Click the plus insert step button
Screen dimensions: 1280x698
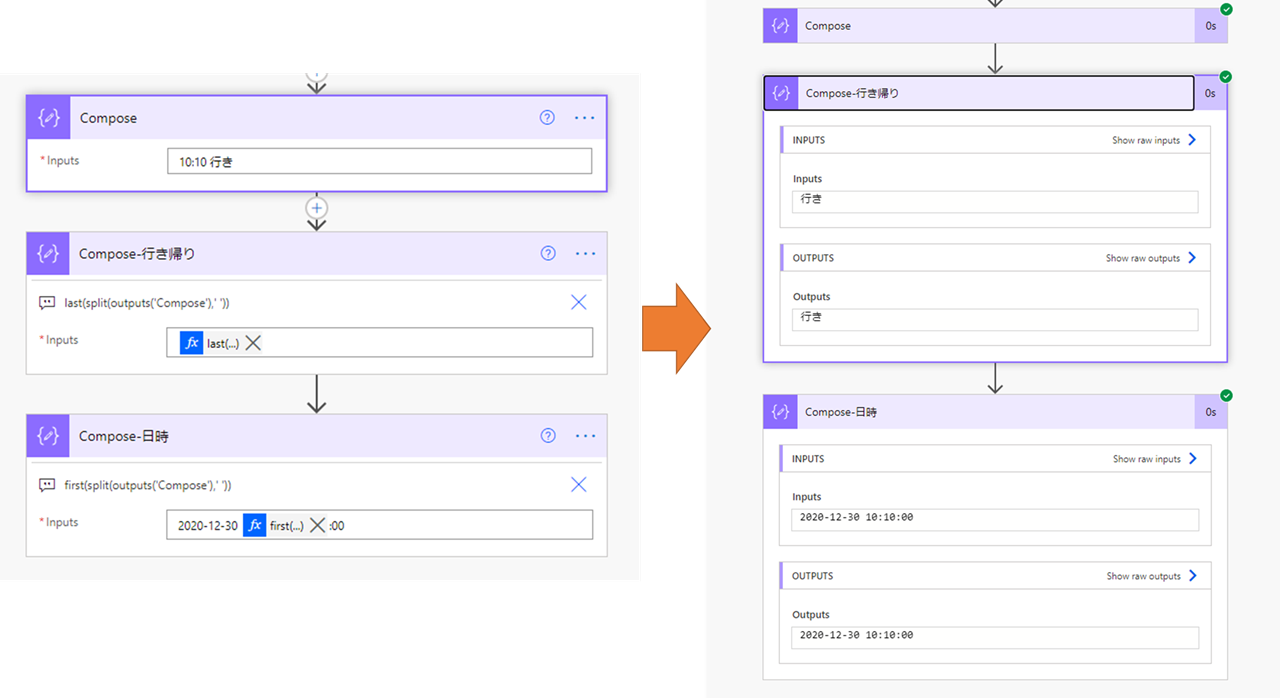[x=317, y=208]
